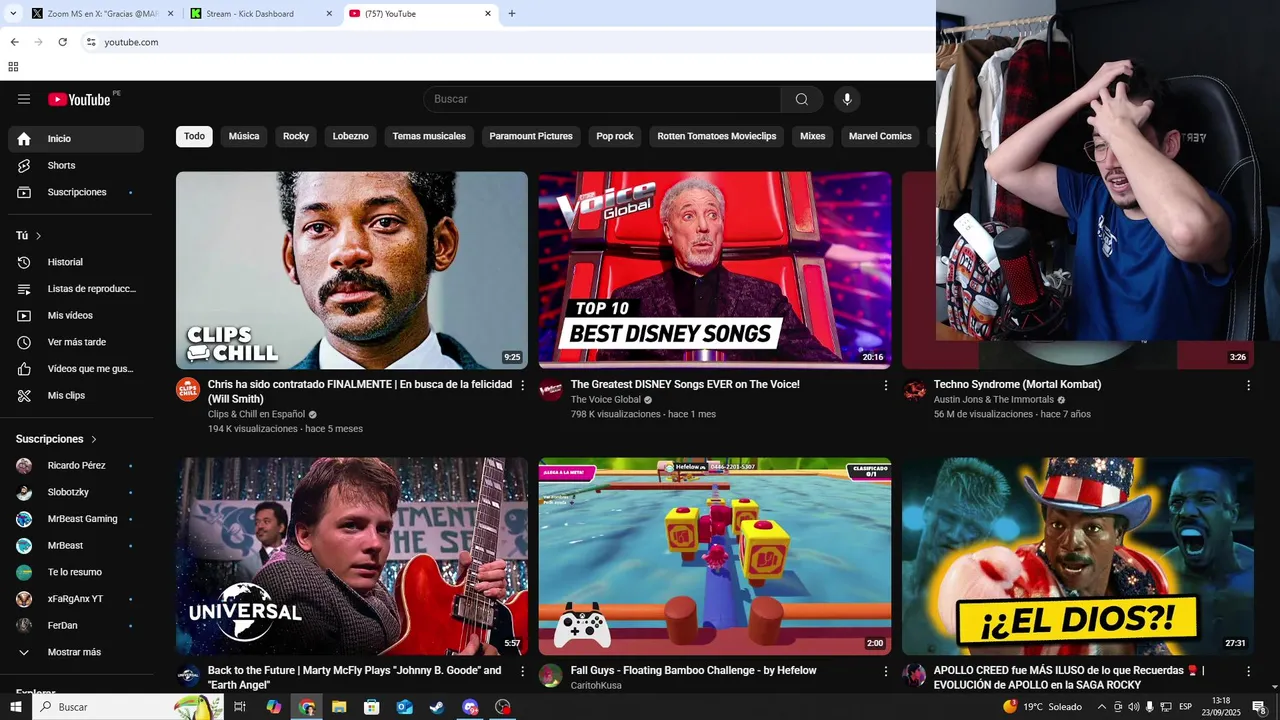Open options menu for Back to the Future video
Image resolution: width=1280 pixels, height=720 pixels.
pos(522,671)
